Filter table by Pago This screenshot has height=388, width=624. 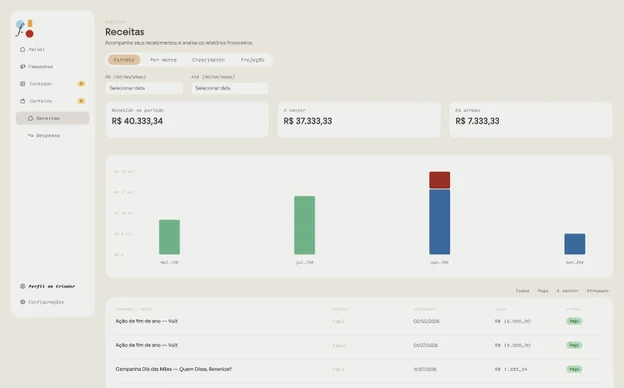[543, 291]
